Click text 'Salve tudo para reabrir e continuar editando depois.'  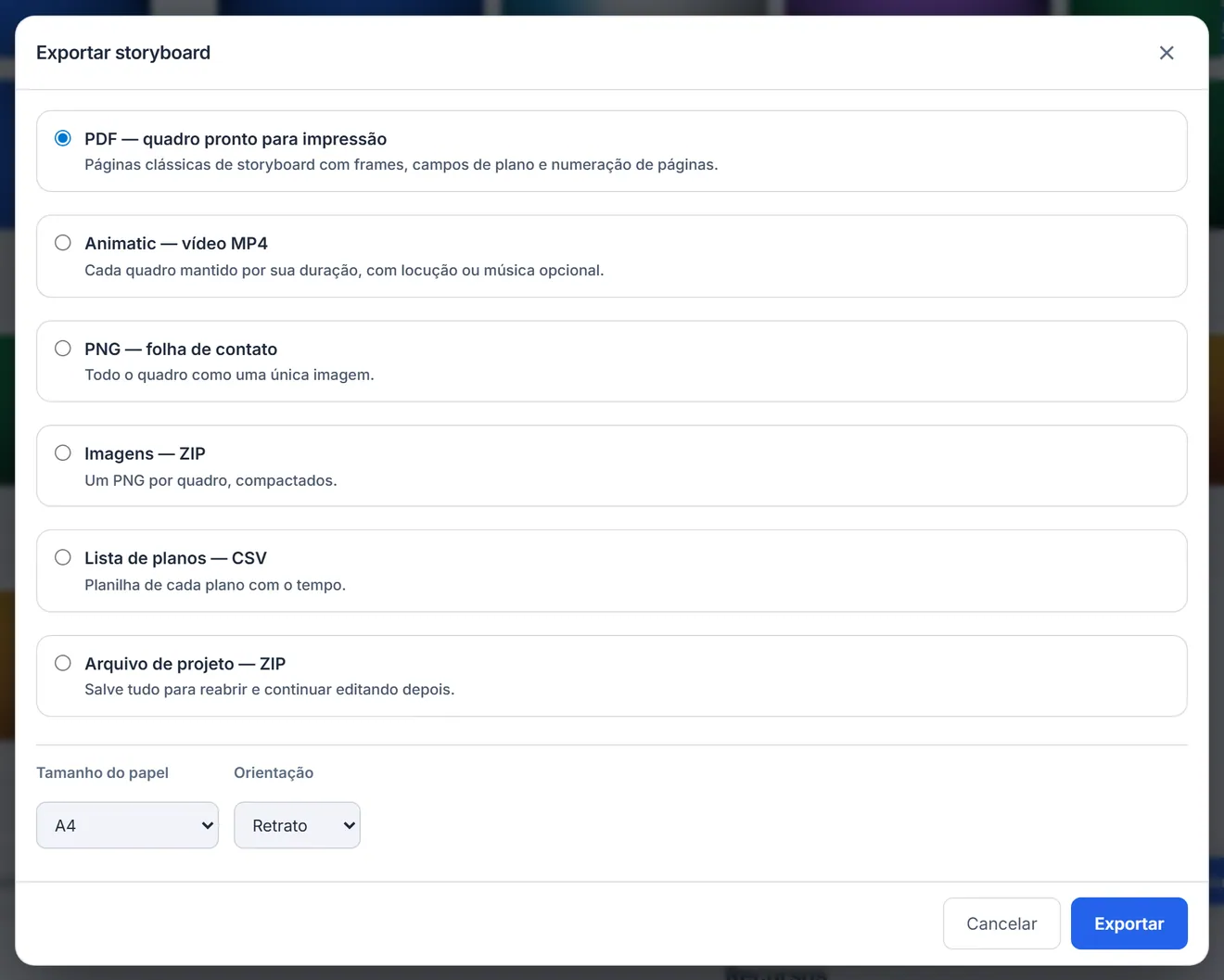[270, 690]
